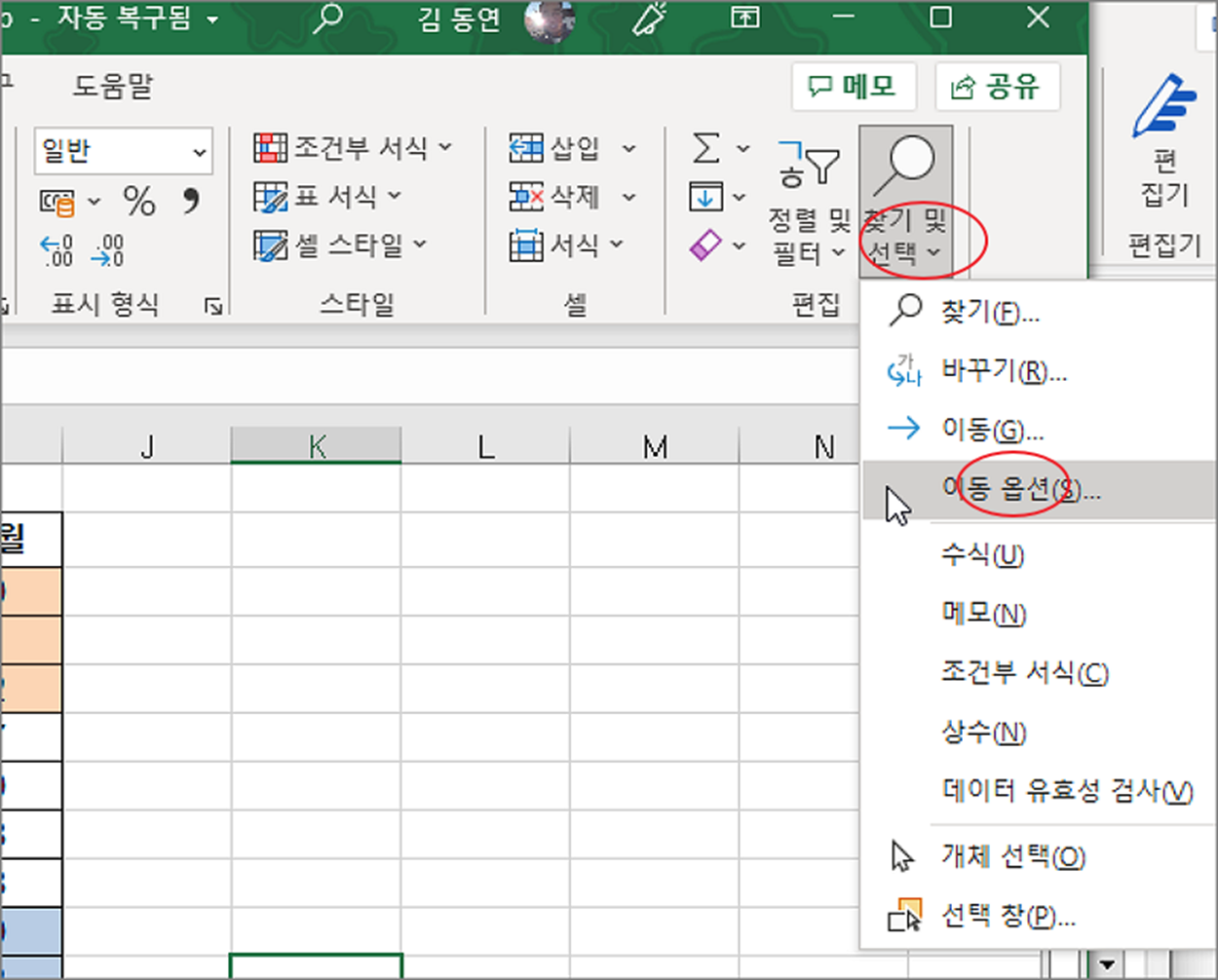Click the Clear eraser icon

click(705, 245)
